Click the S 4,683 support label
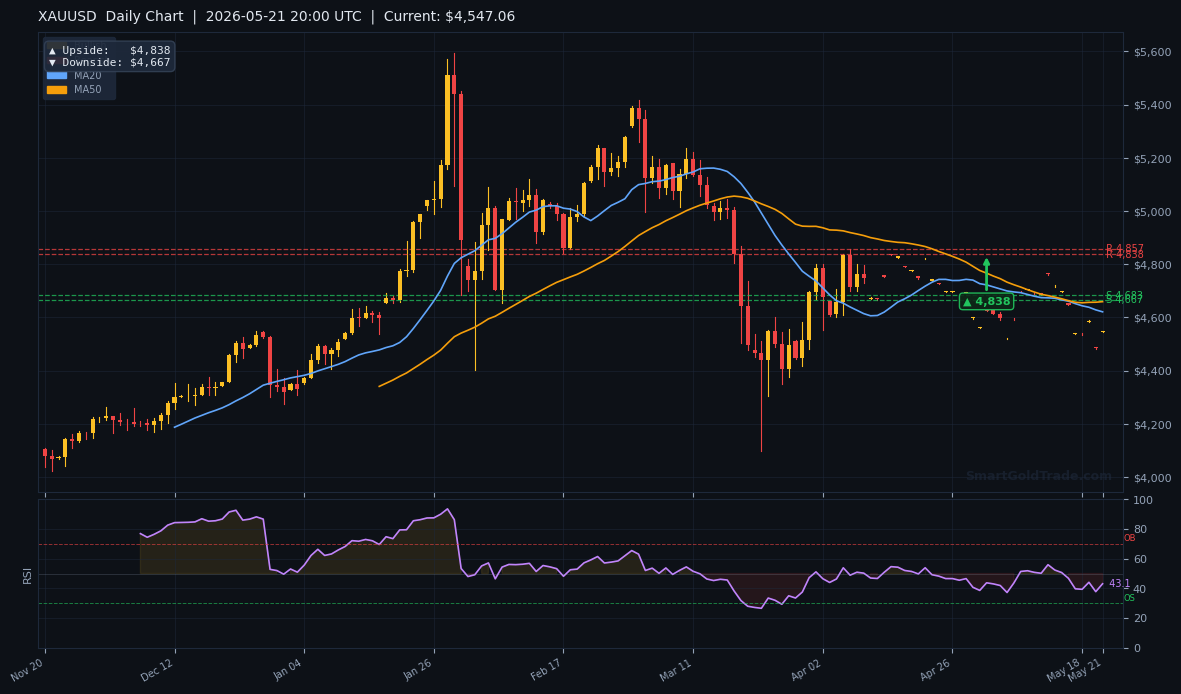This screenshot has height=694, width=1181. click(1125, 295)
